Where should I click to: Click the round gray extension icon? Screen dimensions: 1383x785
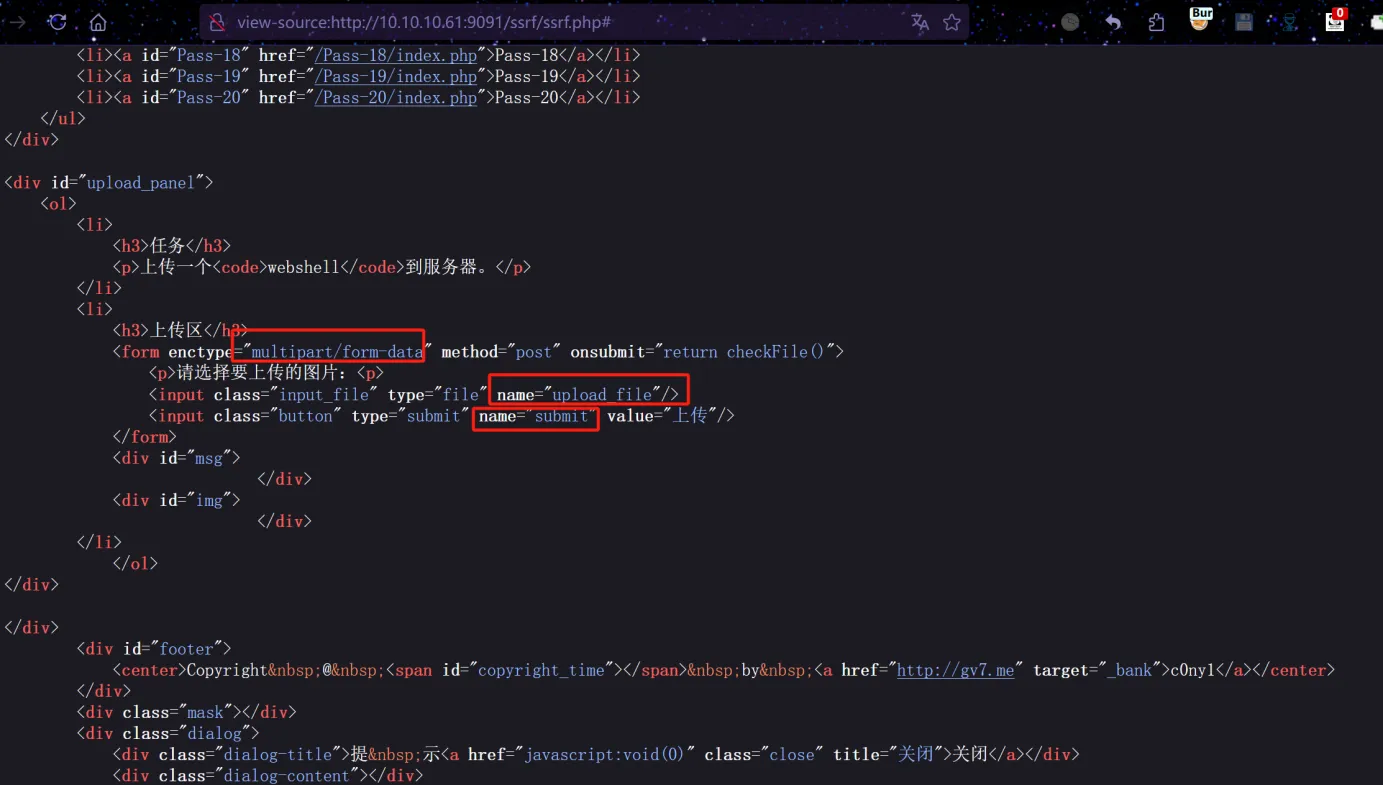1070,22
